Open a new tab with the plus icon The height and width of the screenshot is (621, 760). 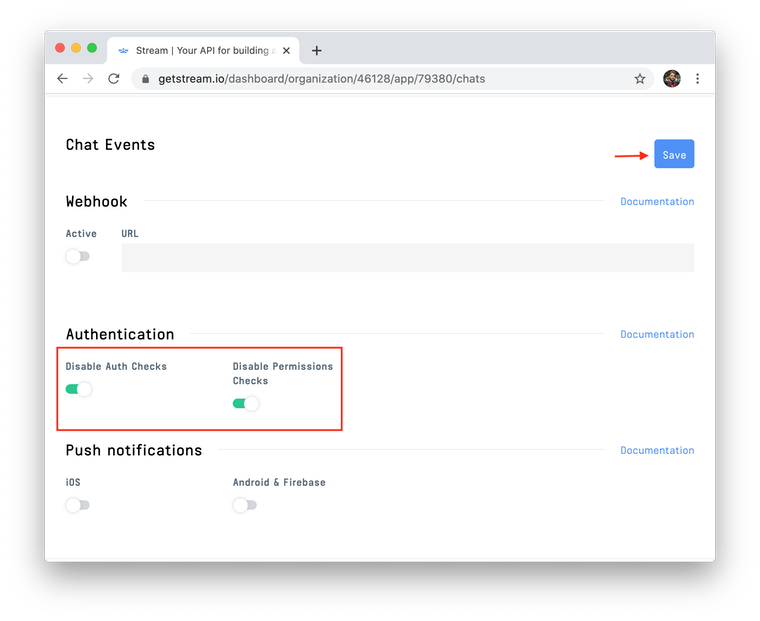(x=317, y=50)
